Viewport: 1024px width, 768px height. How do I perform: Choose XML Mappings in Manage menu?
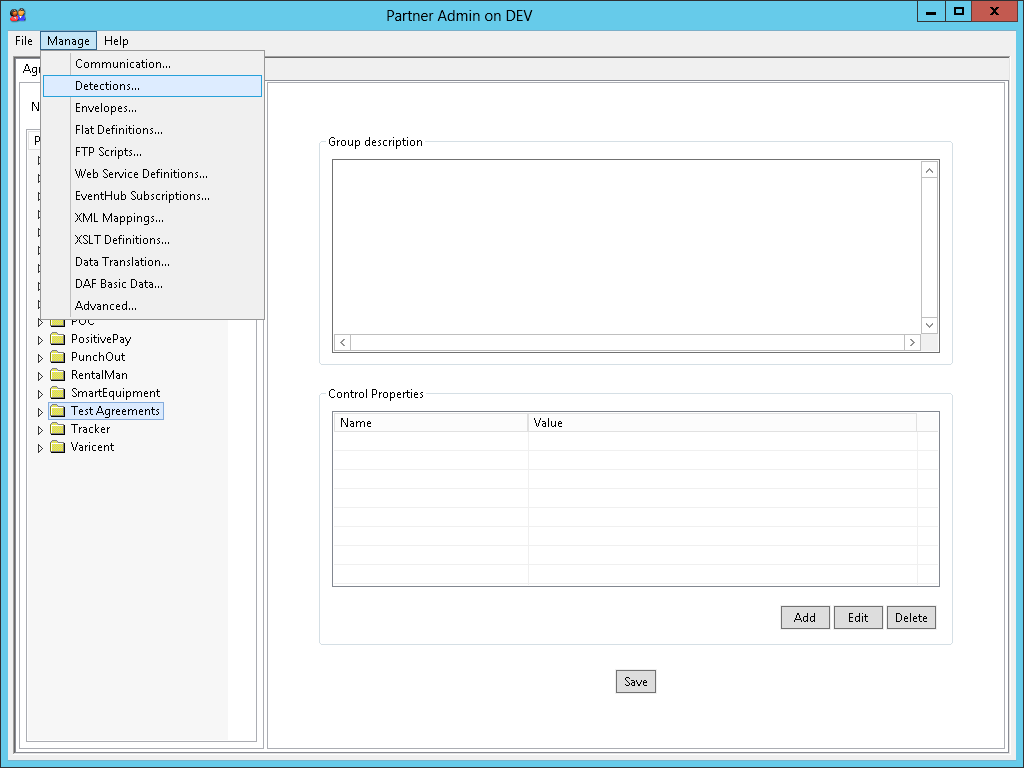[119, 218]
